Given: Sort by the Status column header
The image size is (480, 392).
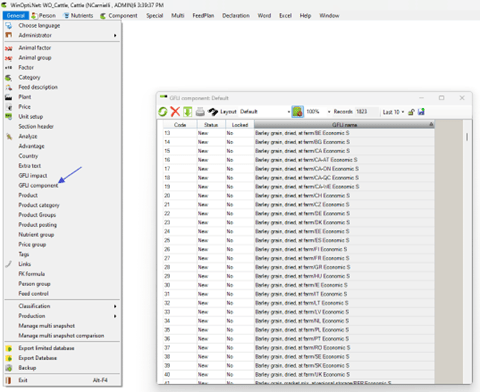Looking at the screenshot, I should 211,125.
